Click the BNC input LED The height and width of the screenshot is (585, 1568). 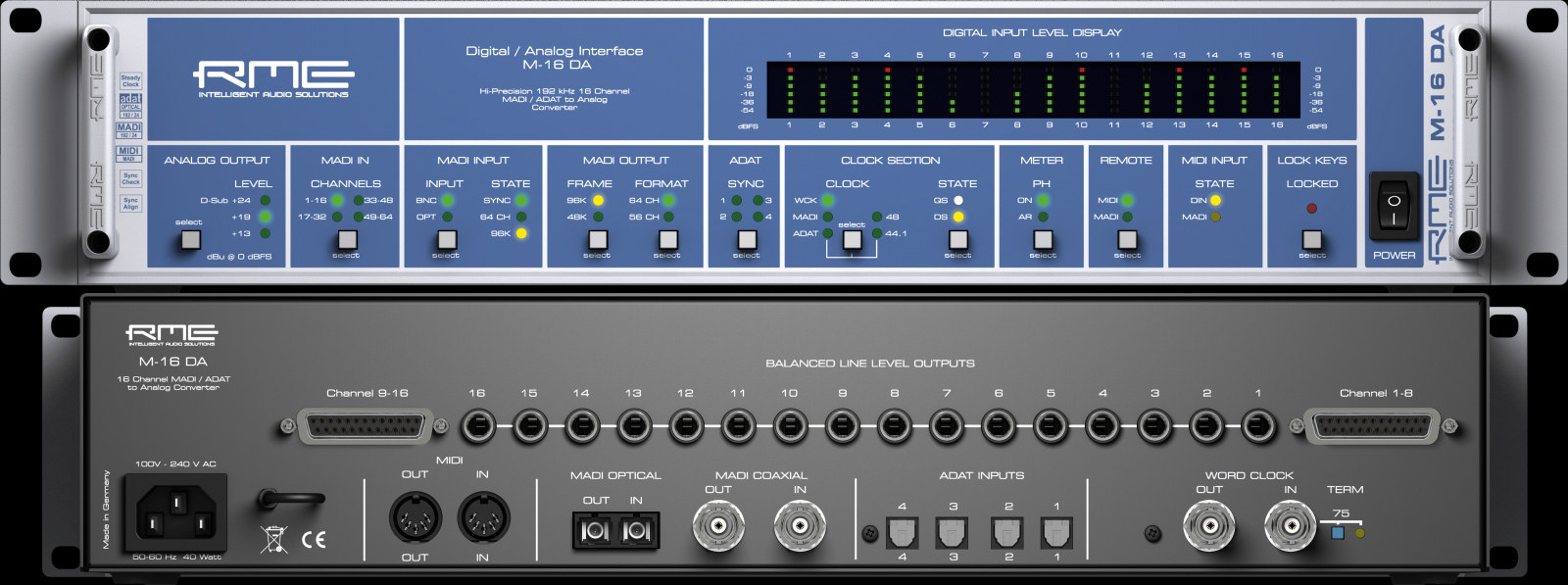point(448,200)
